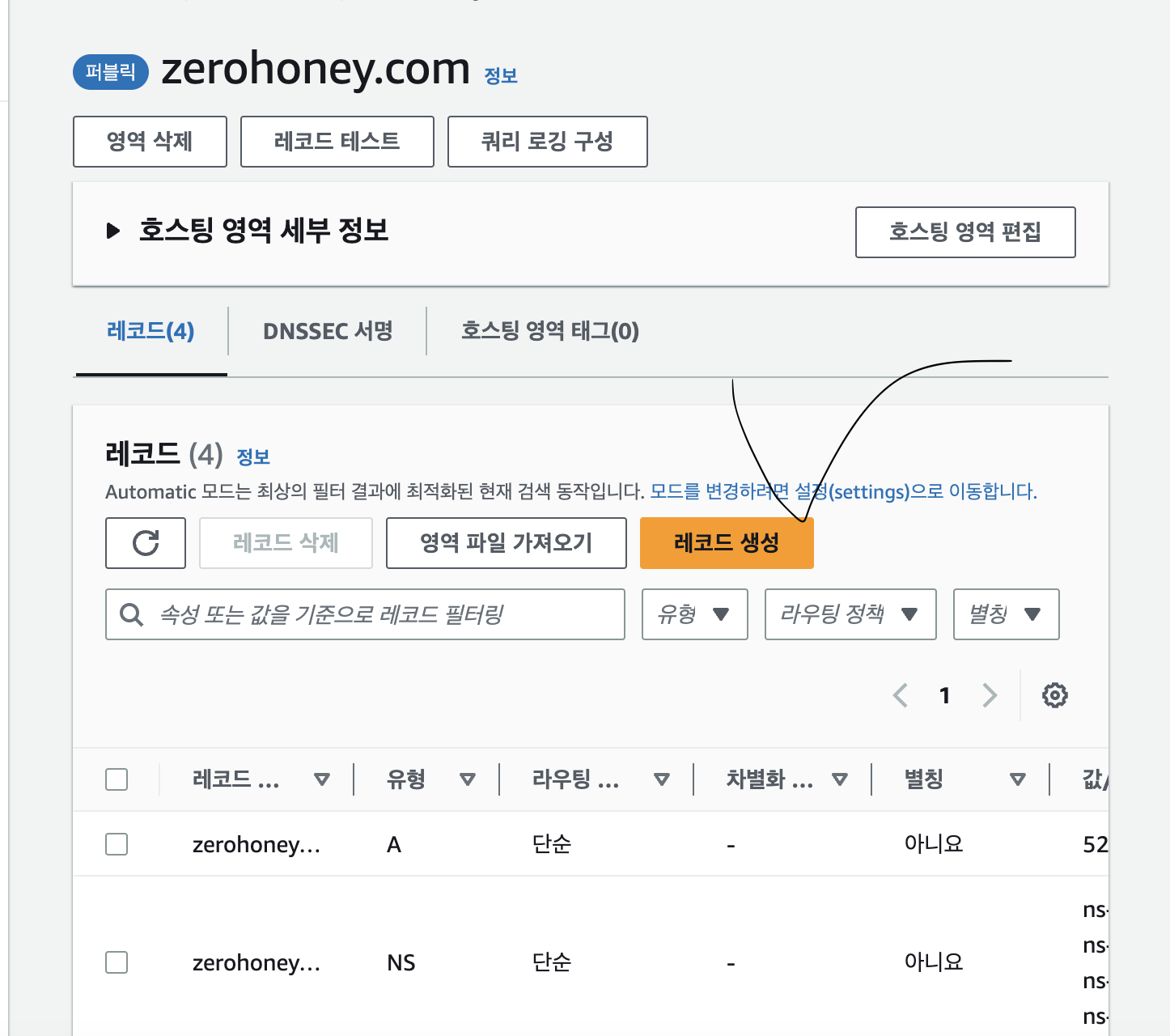Screen dimensions: 1170x1036
Task: Click 단순 routing cell in A row
Action: [x=552, y=844]
